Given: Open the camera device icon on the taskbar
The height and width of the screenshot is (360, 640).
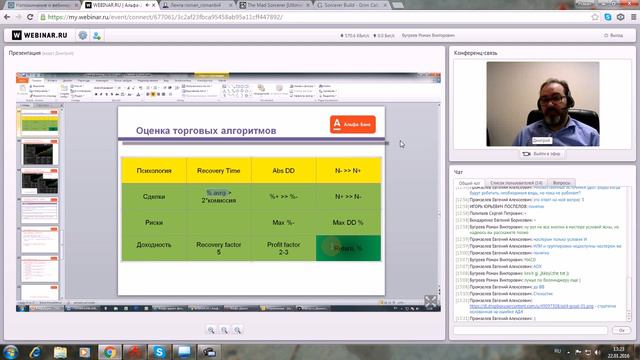Looking at the screenshot, I should click(209, 352).
